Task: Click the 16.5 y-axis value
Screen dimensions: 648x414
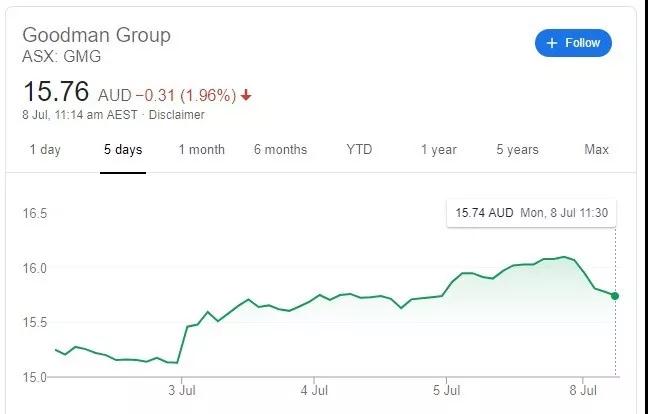Action: point(37,214)
